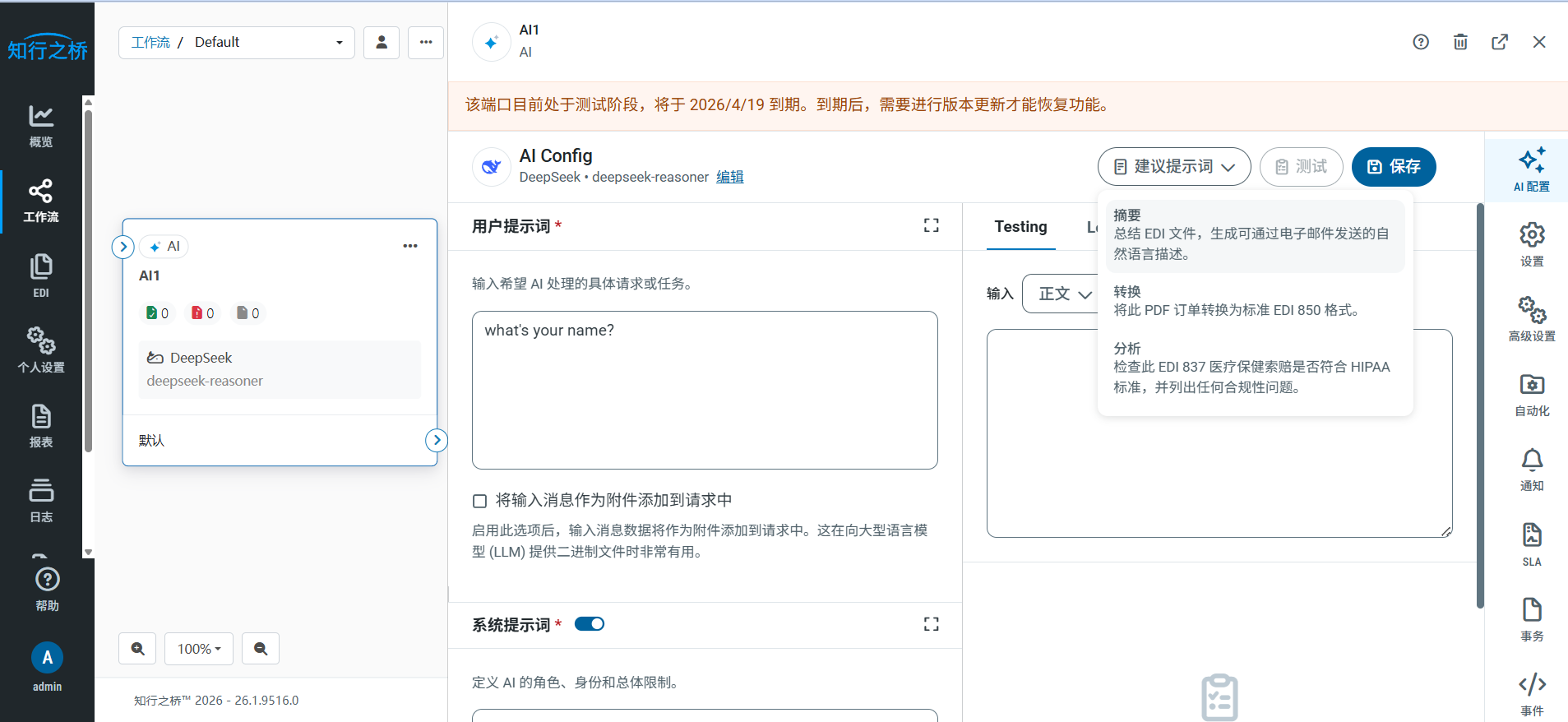The width and height of the screenshot is (1568, 722).
Task: Open 高级设置 advanced settings panel
Action: [1531, 319]
